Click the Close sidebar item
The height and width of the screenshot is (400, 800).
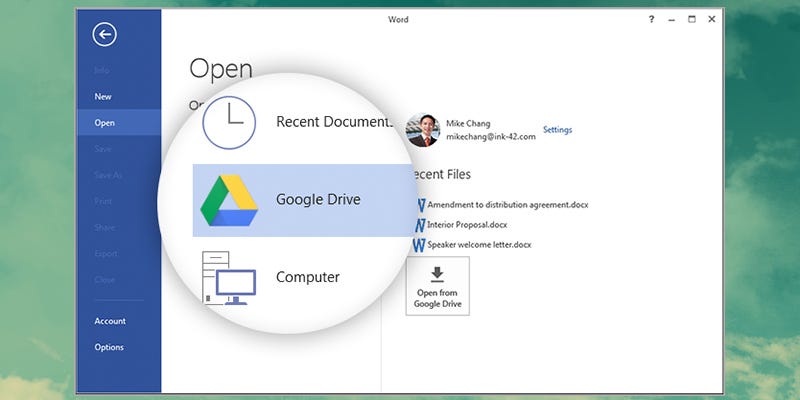click(x=105, y=280)
